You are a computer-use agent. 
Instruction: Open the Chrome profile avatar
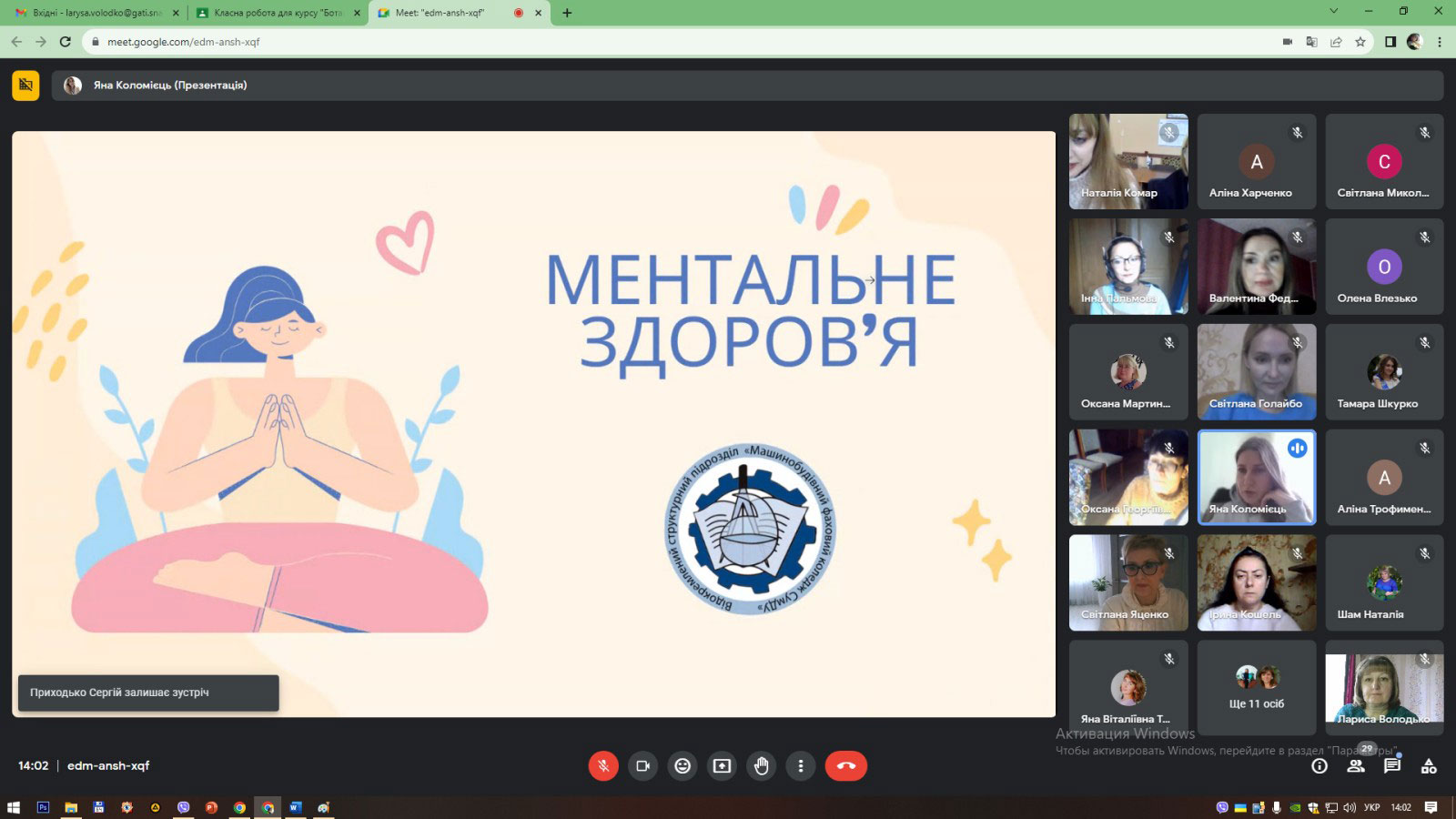coord(1415,42)
